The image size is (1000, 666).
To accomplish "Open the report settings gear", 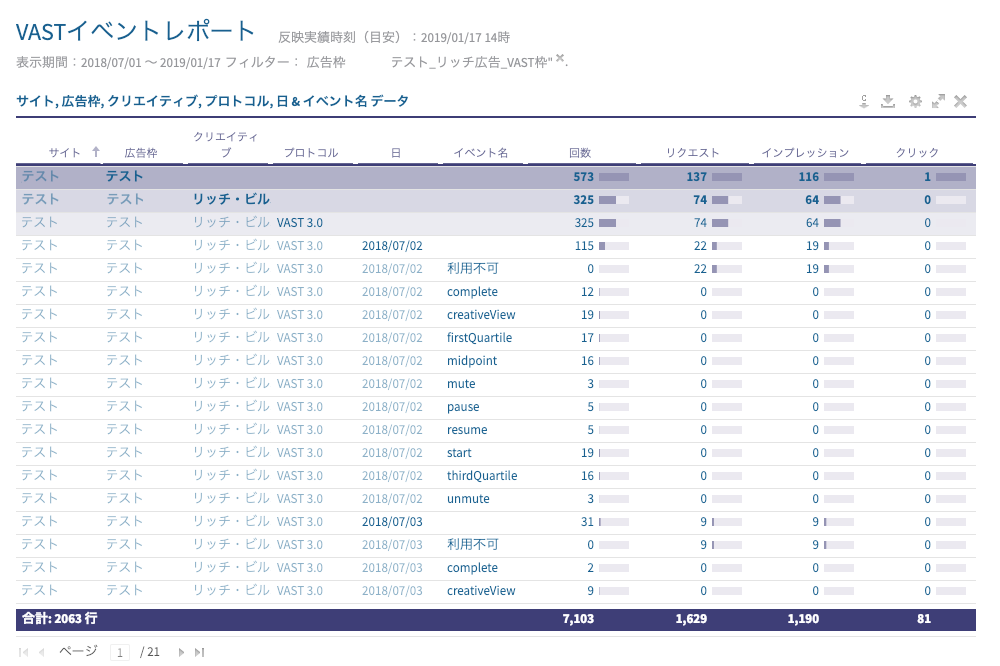I will [914, 101].
